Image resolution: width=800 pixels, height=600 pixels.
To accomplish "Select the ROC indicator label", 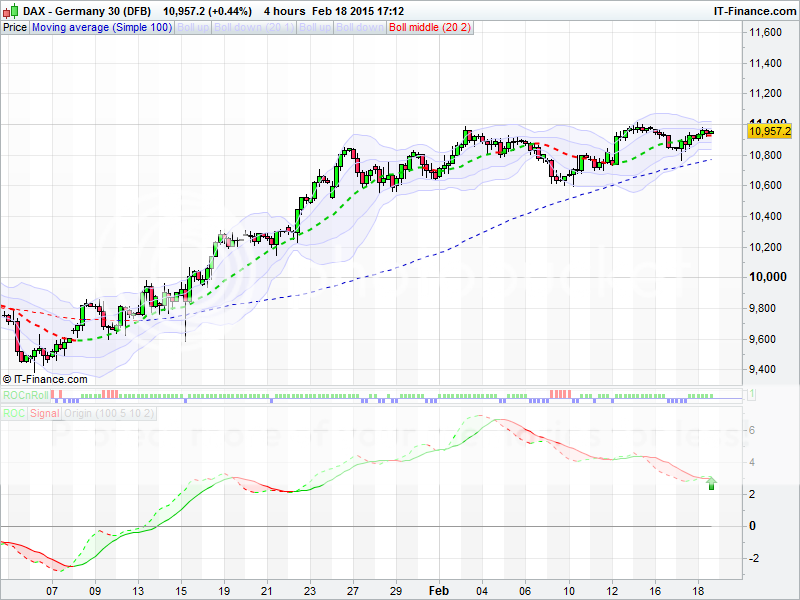I will (14, 412).
